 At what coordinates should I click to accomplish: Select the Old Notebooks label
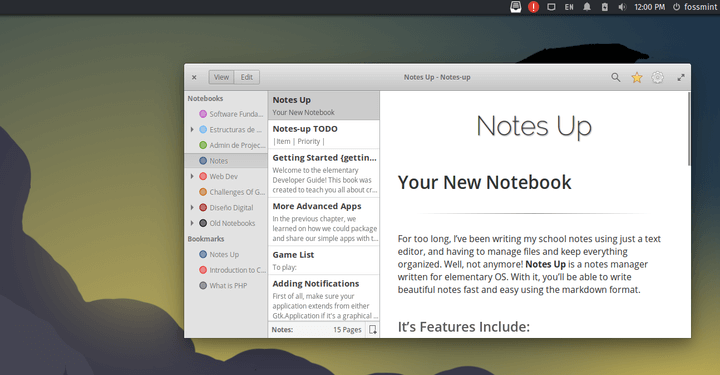pyautogui.click(x=232, y=223)
